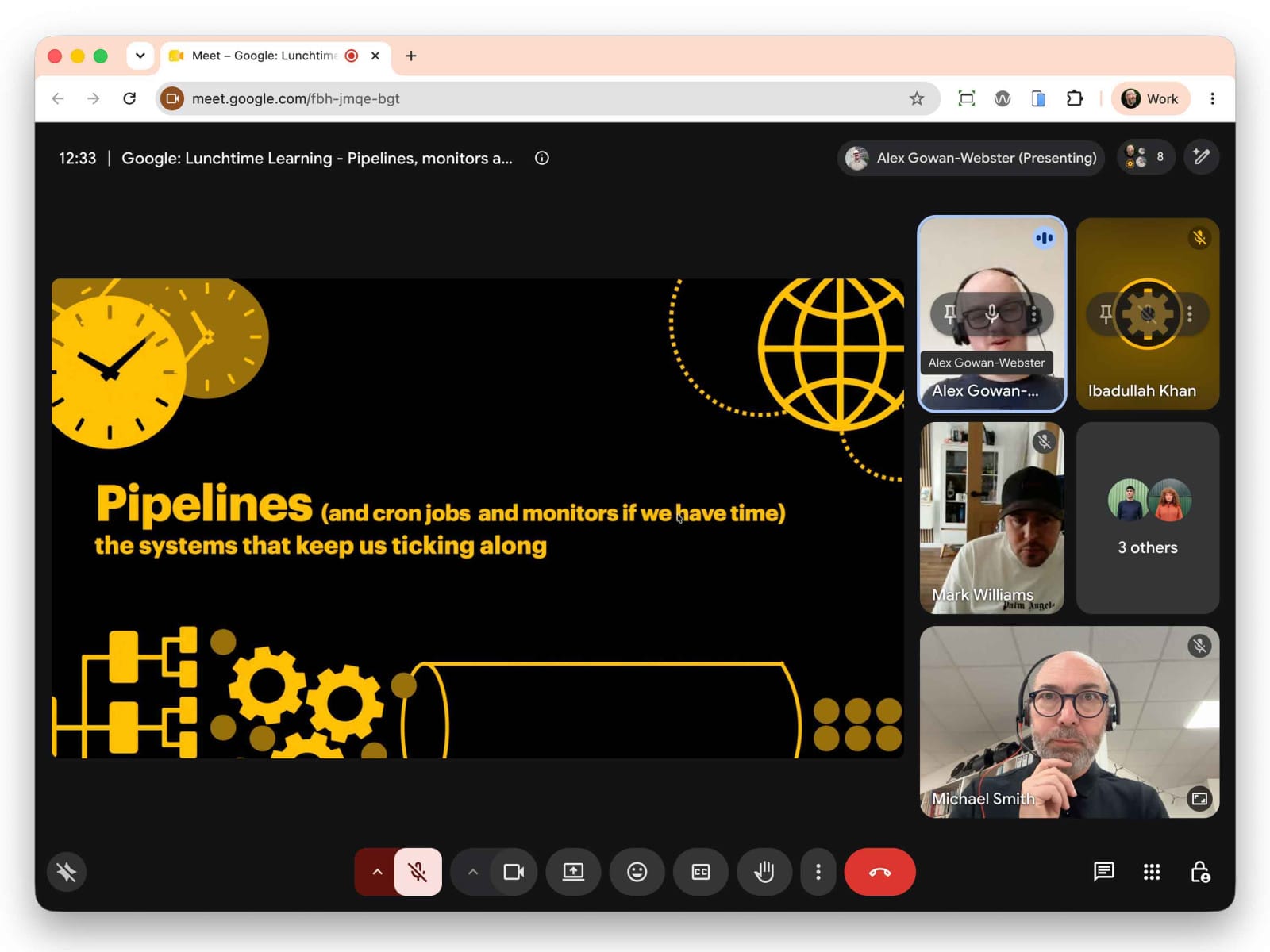The height and width of the screenshot is (952, 1270).
Task: Open more options three-dot menu in call bar
Action: click(x=818, y=872)
